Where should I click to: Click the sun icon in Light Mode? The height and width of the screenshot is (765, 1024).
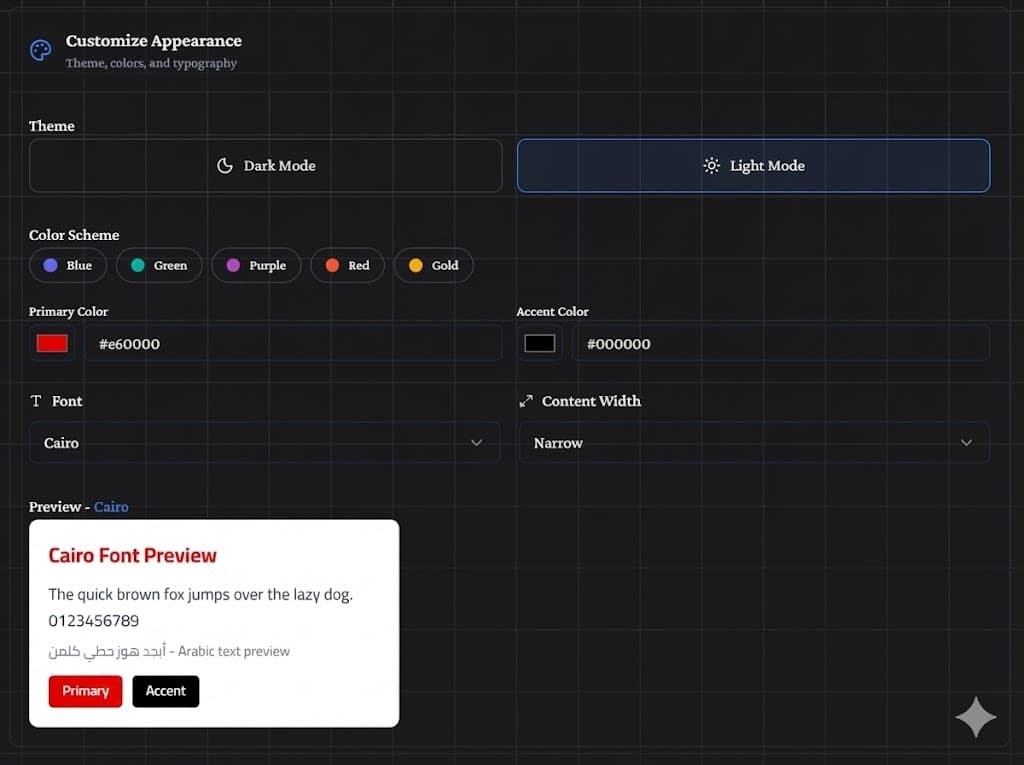coord(711,166)
